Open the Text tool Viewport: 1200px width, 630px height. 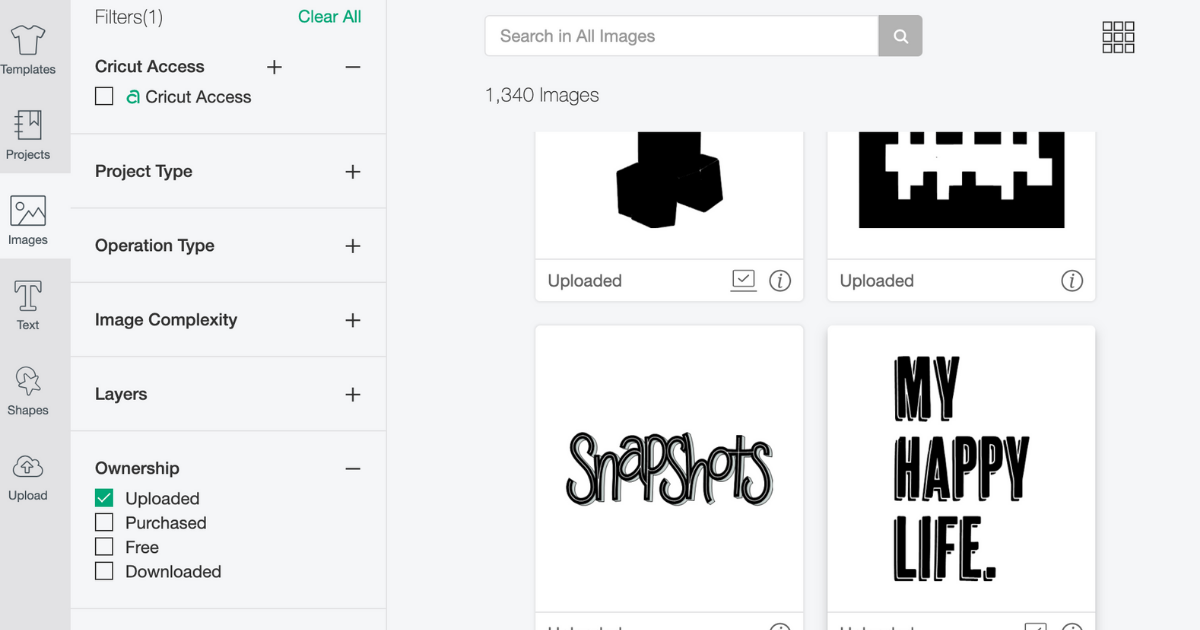pyautogui.click(x=28, y=305)
